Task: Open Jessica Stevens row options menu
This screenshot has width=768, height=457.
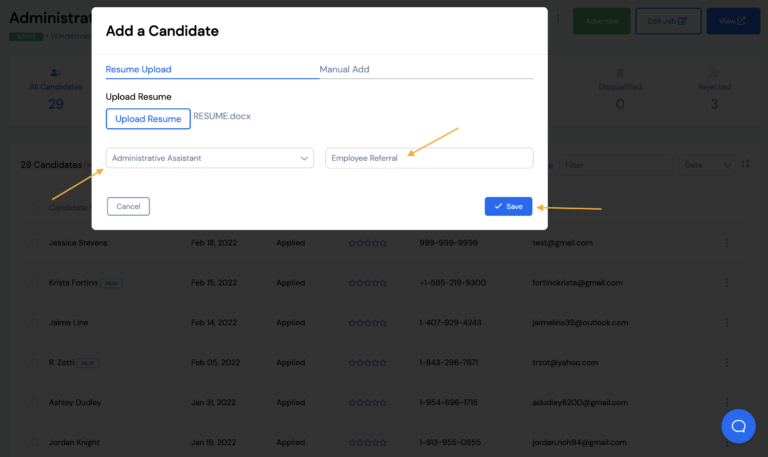Action: tap(727, 242)
